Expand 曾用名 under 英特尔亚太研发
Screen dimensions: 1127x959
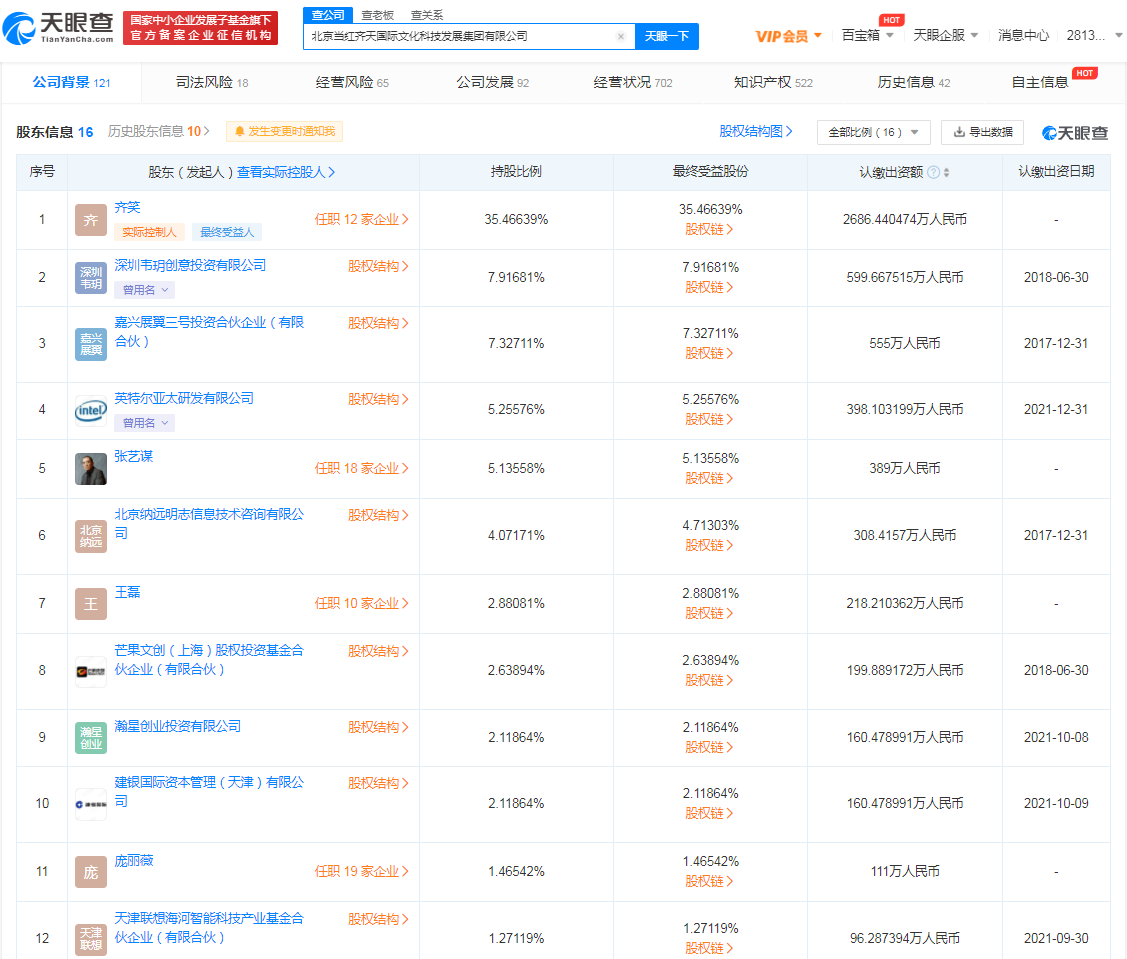(x=145, y=423)
